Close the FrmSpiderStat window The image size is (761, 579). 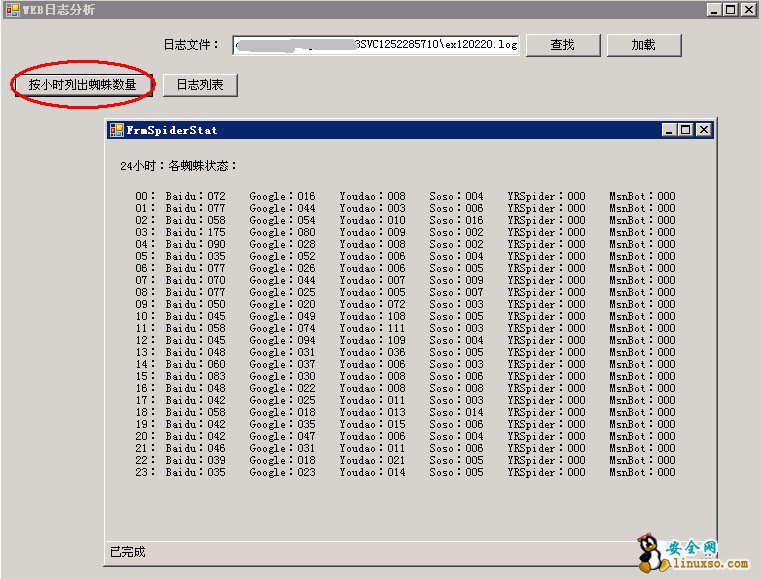tap(704, 130)
